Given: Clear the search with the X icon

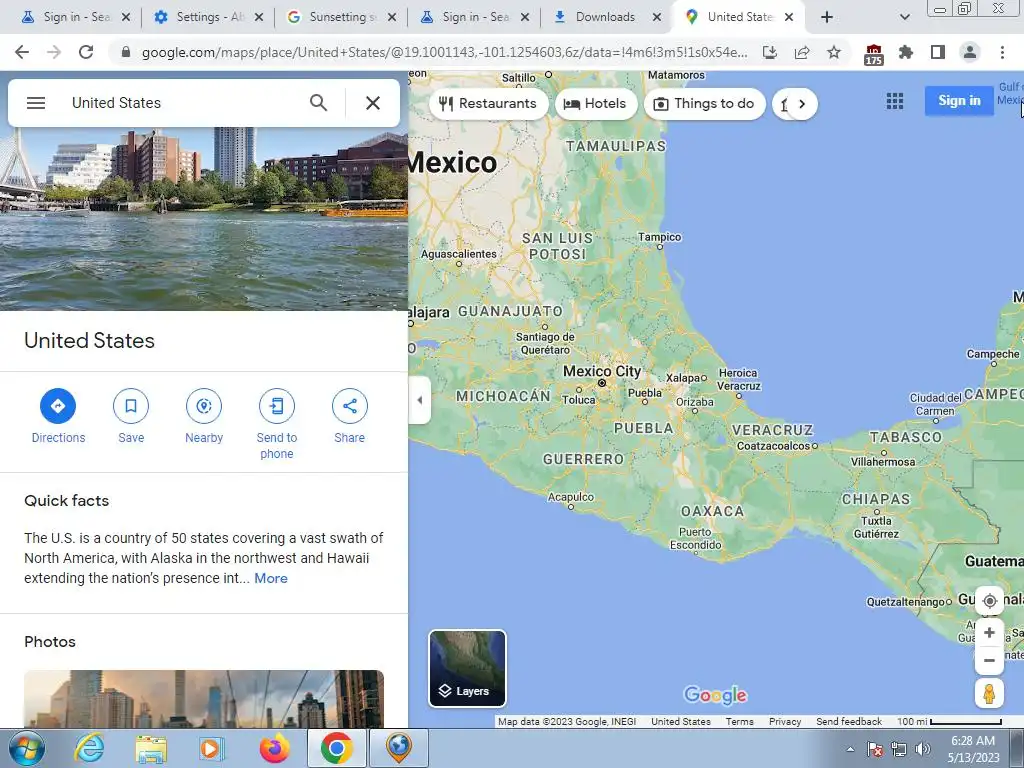Looking at the screenshot, I should pyautogui.click(x=373, y=103).
